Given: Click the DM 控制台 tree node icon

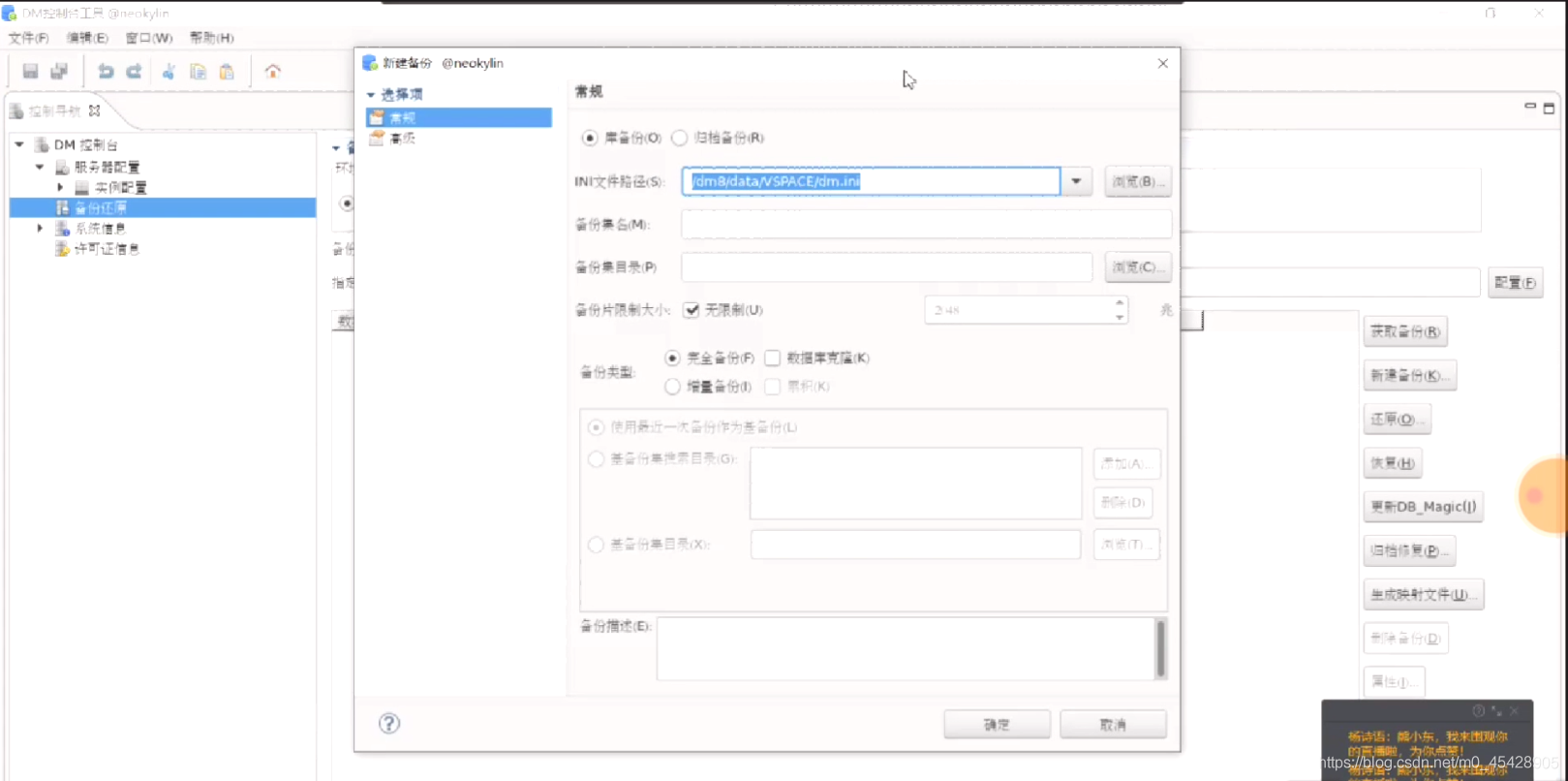Looking at the screenshot, I should click(42, 145).
